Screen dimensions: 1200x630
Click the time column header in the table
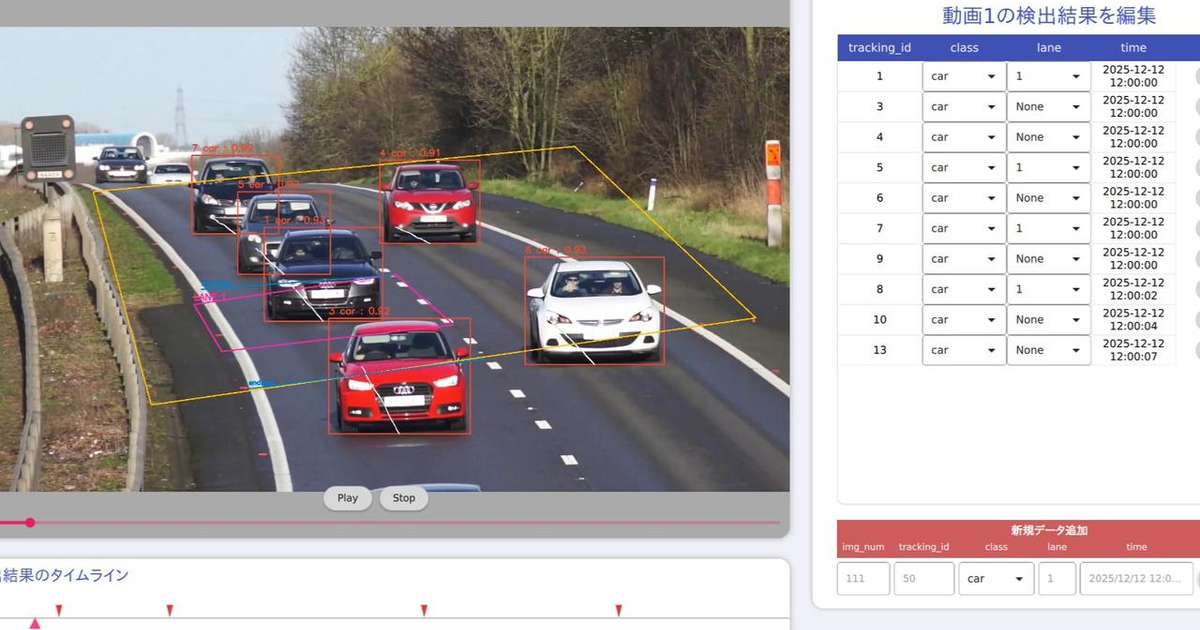(x=1133, y=47)
